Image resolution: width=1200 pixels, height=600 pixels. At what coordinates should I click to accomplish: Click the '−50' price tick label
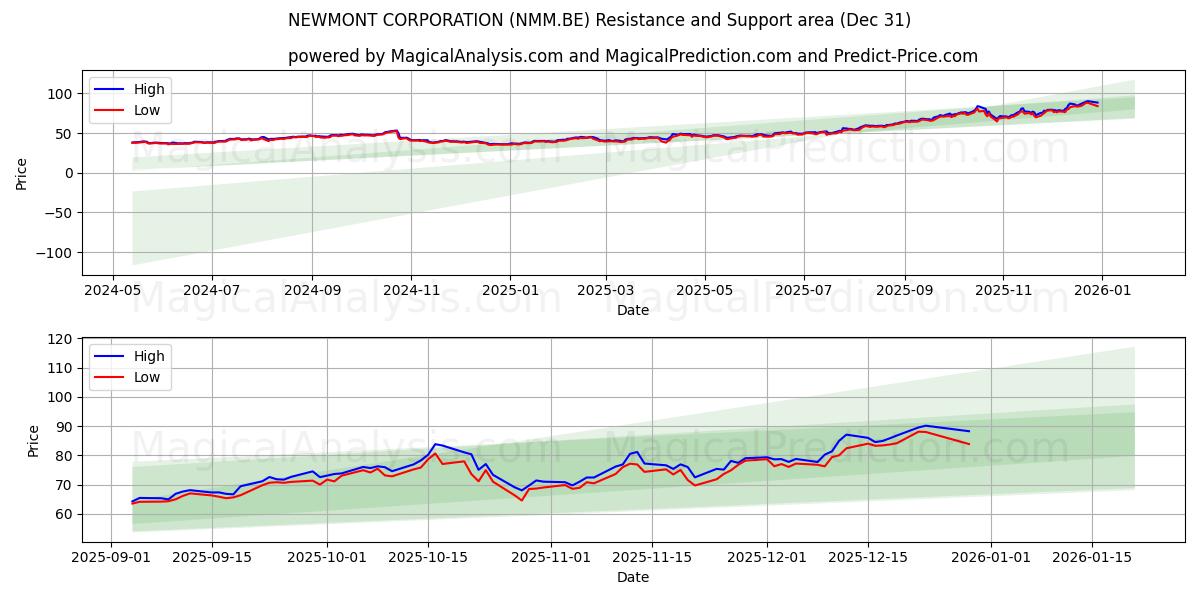point(59,213)
